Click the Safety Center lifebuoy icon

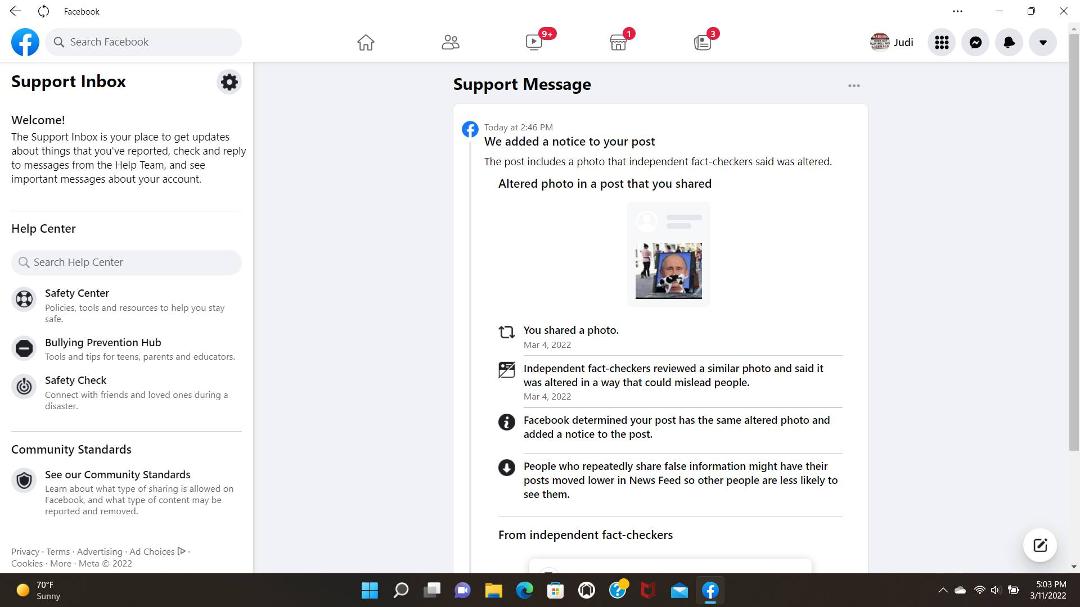[x=24, y=299]
